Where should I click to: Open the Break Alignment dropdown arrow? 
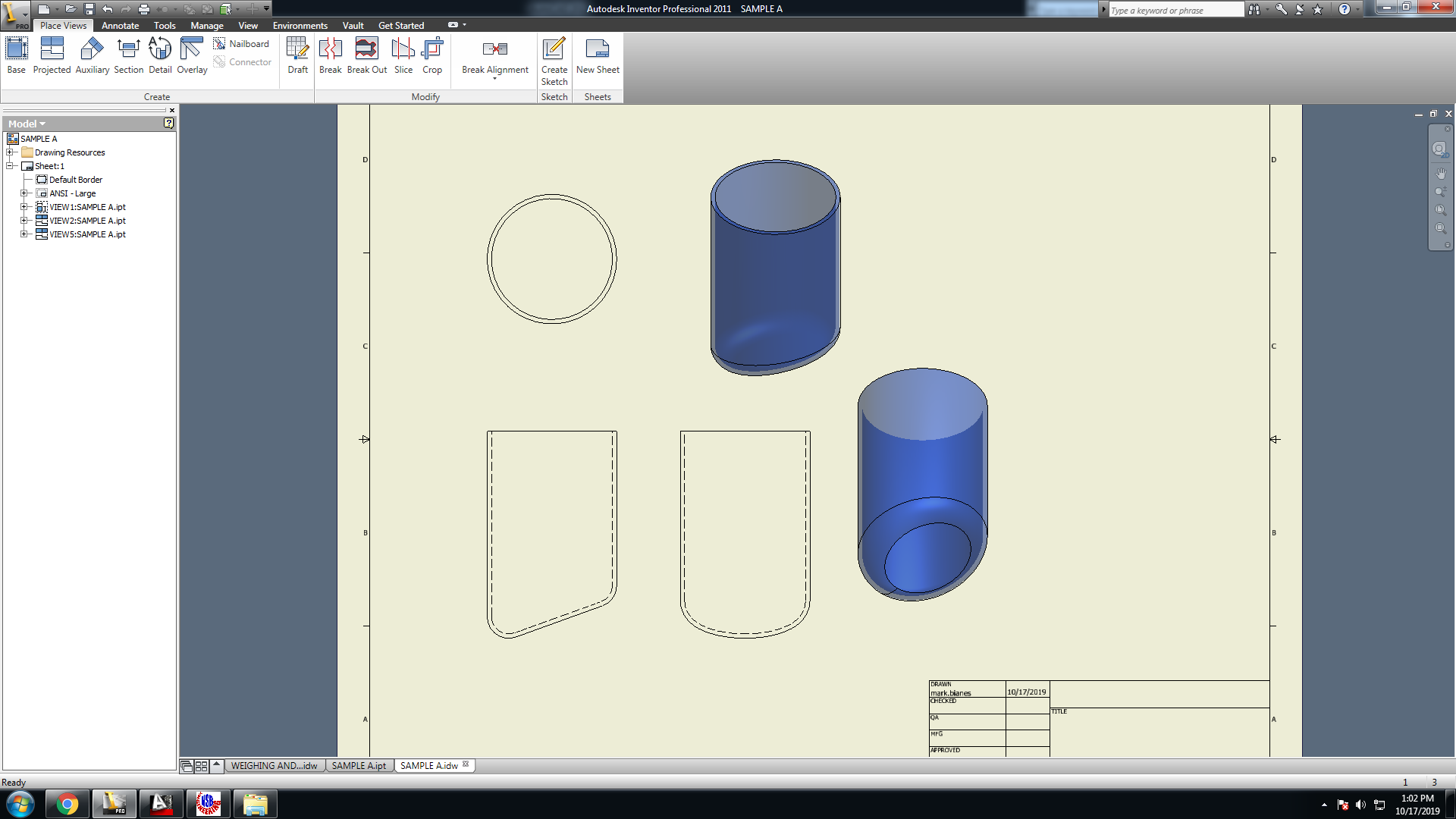pos(495,79)
